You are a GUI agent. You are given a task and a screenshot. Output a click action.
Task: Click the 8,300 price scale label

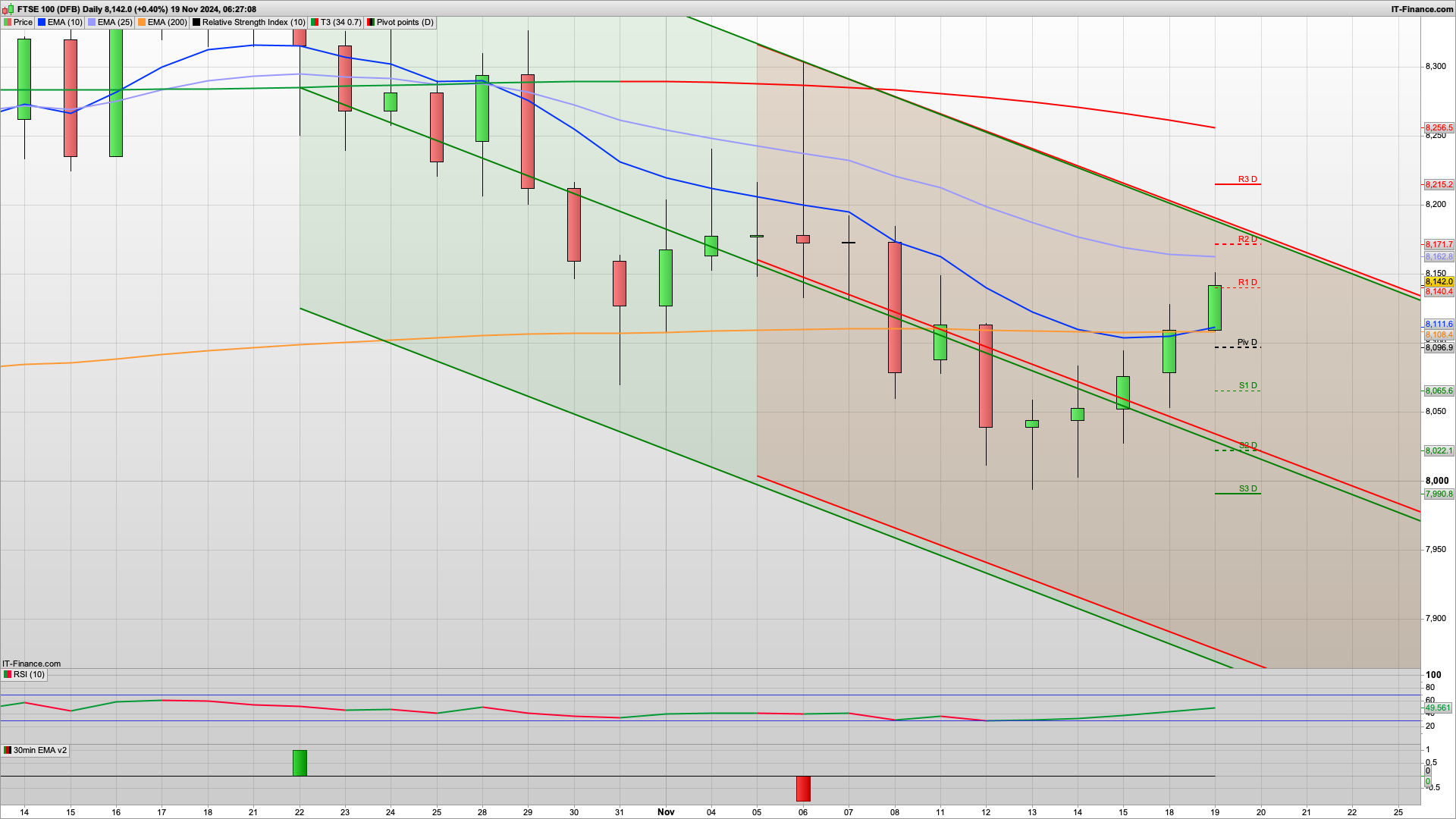[x=1436, y=67]
